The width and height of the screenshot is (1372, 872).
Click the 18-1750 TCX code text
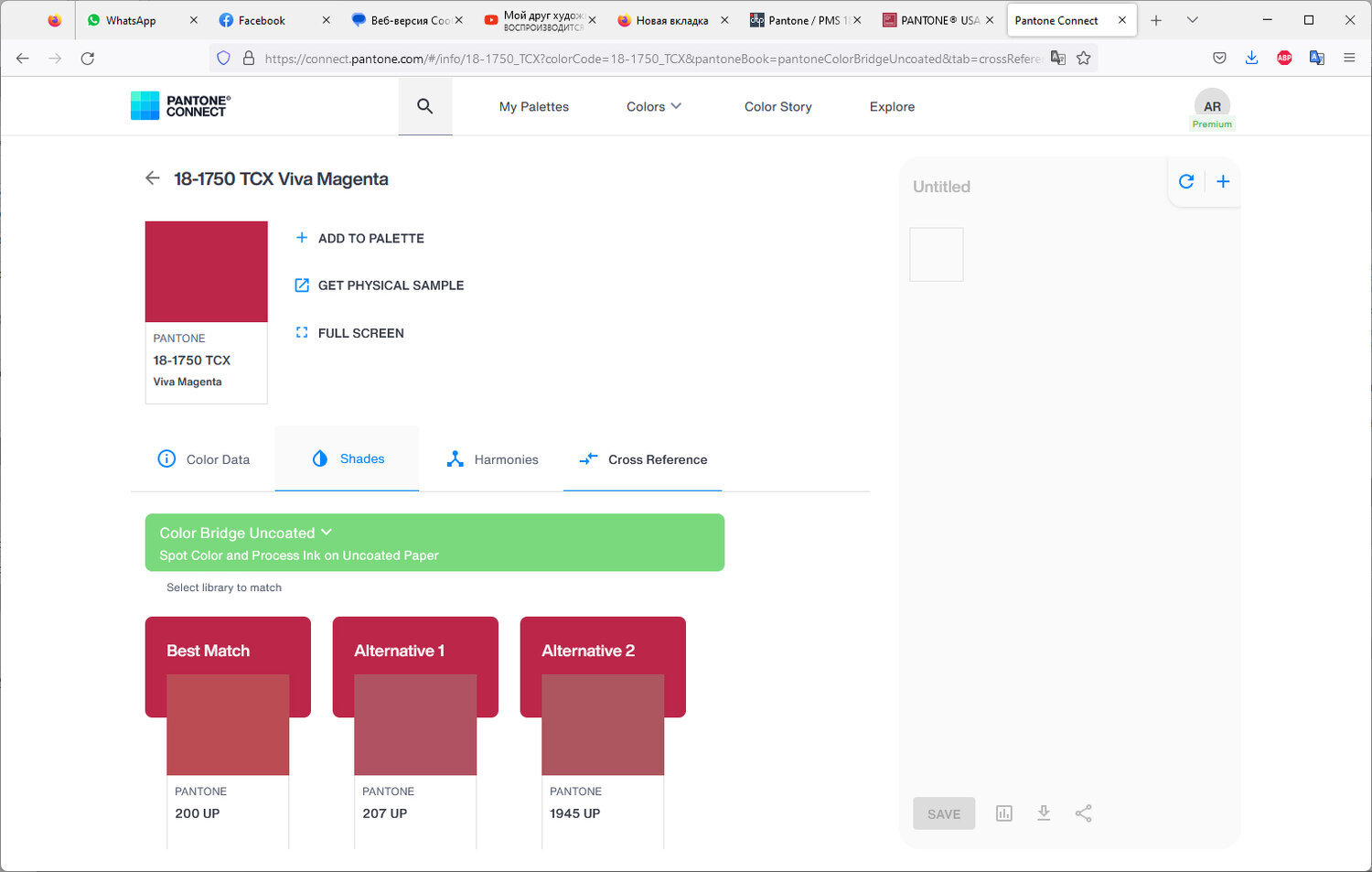(192, 361)
